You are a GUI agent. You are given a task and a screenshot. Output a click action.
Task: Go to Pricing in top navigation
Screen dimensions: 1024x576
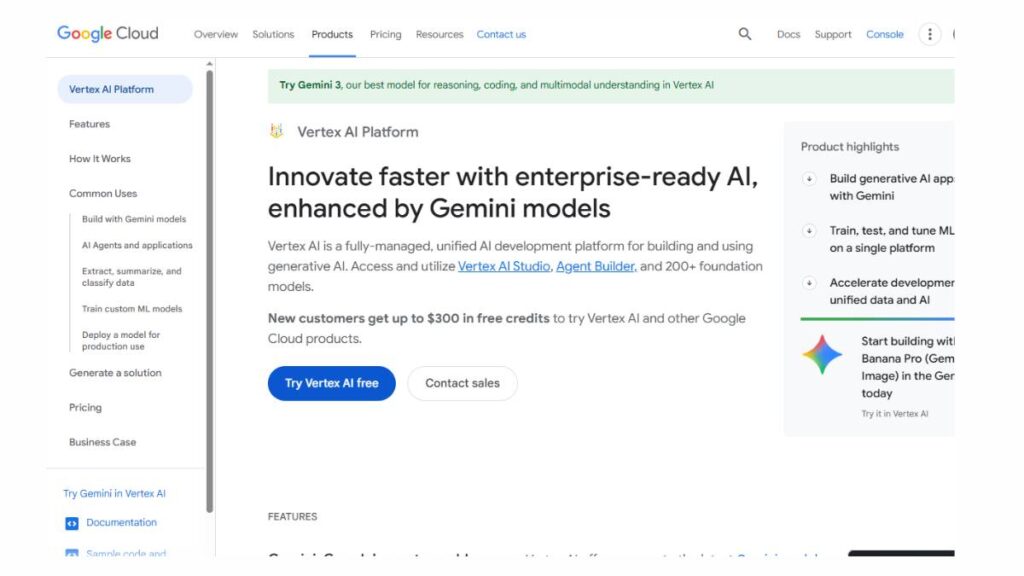385,35
